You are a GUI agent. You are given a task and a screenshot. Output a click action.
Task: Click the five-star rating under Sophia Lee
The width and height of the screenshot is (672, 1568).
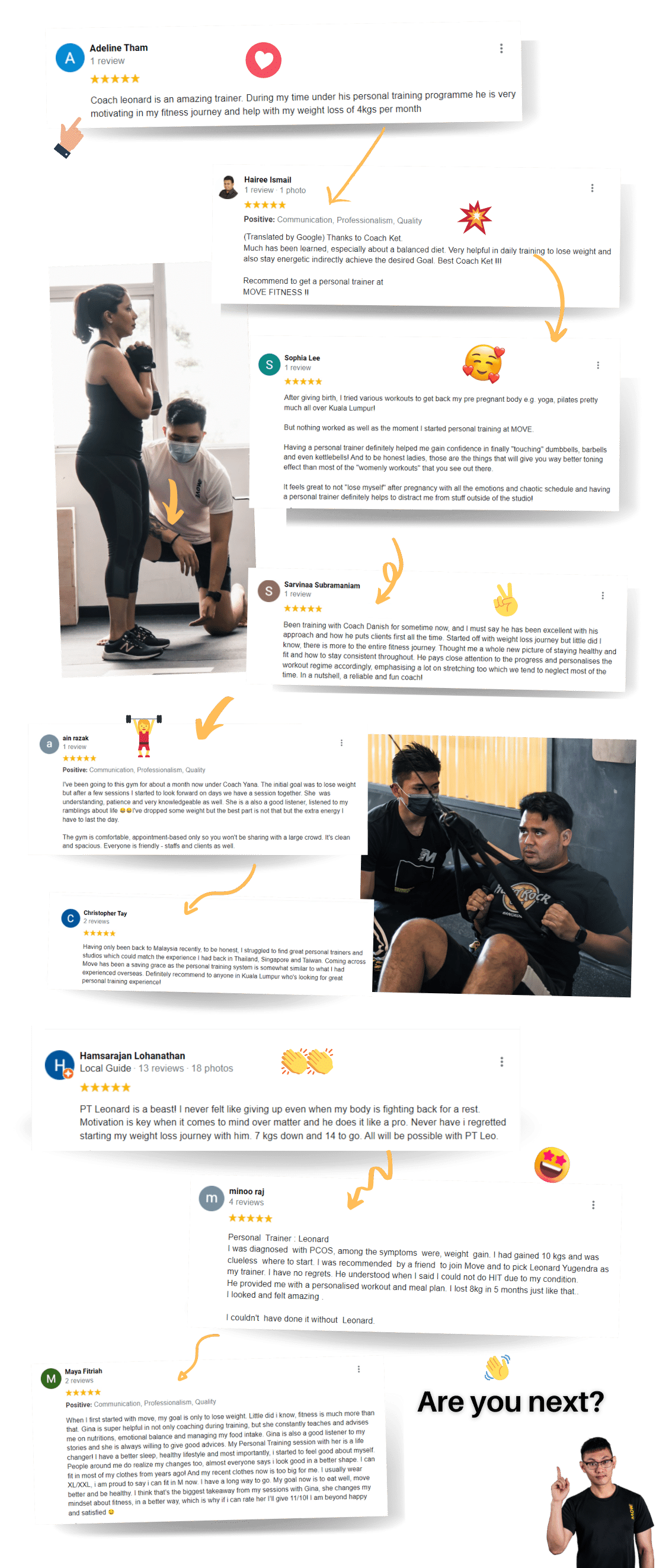pyautogui.click(x=303, y=381)
